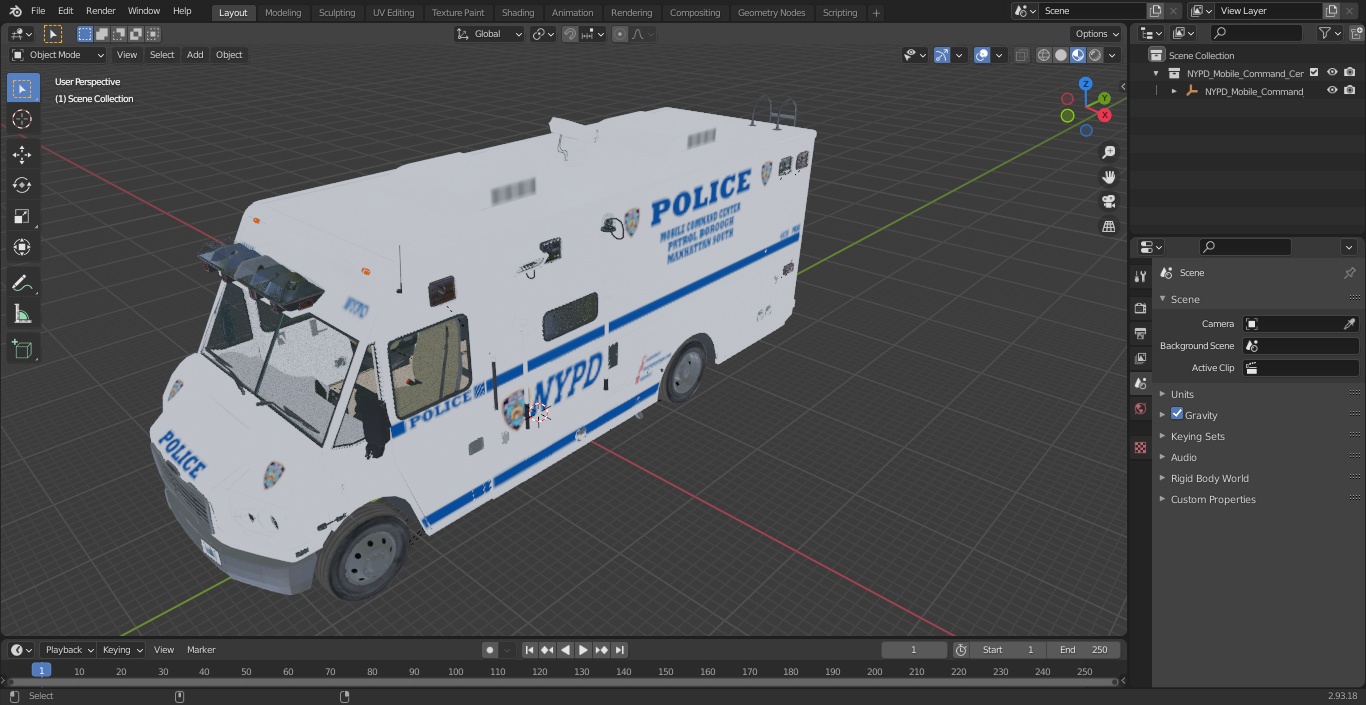
Task: Jump to the end frame button
Action: [x=620, y=650]
